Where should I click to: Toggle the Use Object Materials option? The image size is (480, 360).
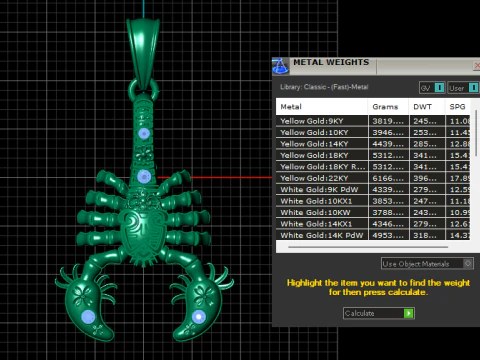pyautogui.click(x=468, y=264)
